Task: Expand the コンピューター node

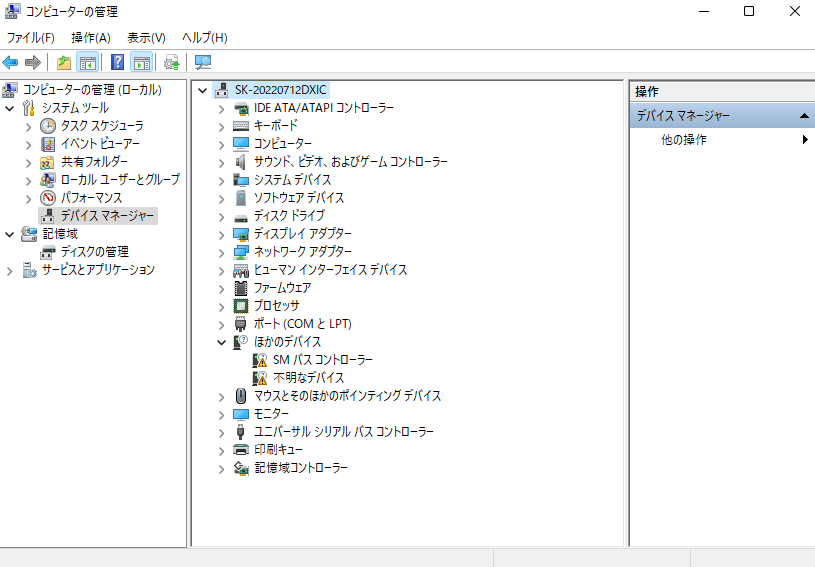Action: pos(221,144)
